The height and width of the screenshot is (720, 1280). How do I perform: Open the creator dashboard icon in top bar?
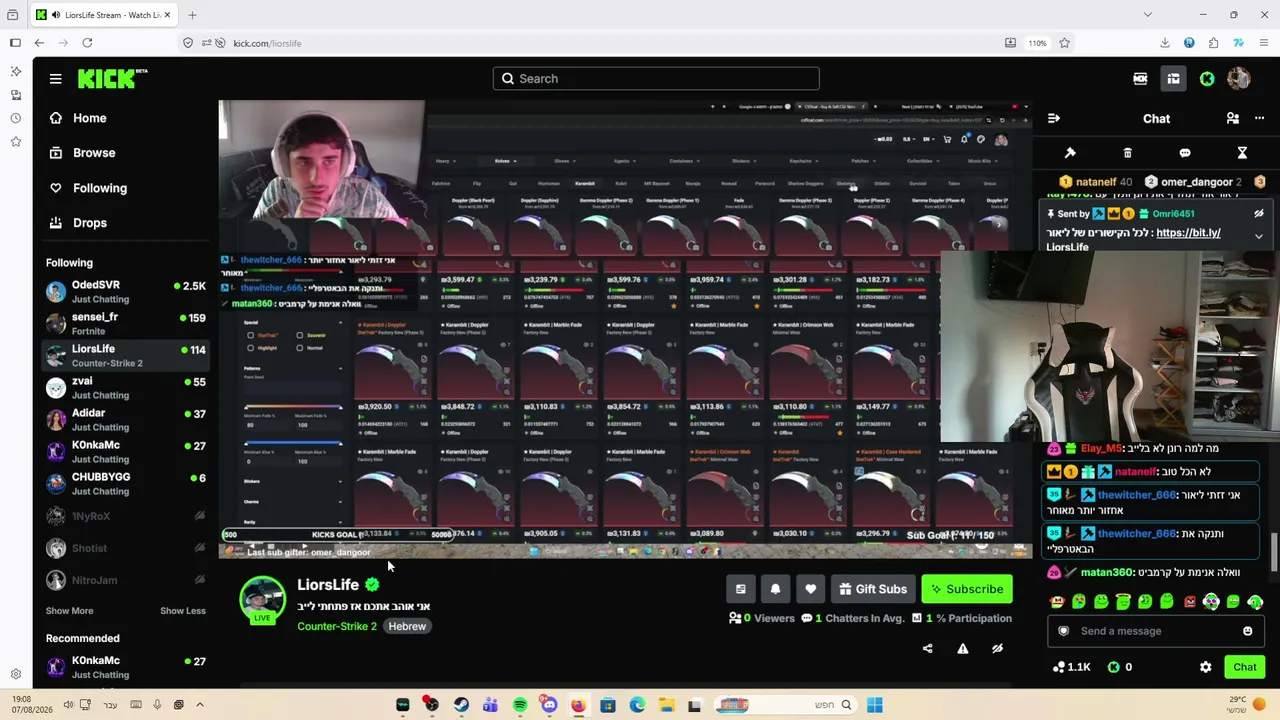click(1173, 79)
